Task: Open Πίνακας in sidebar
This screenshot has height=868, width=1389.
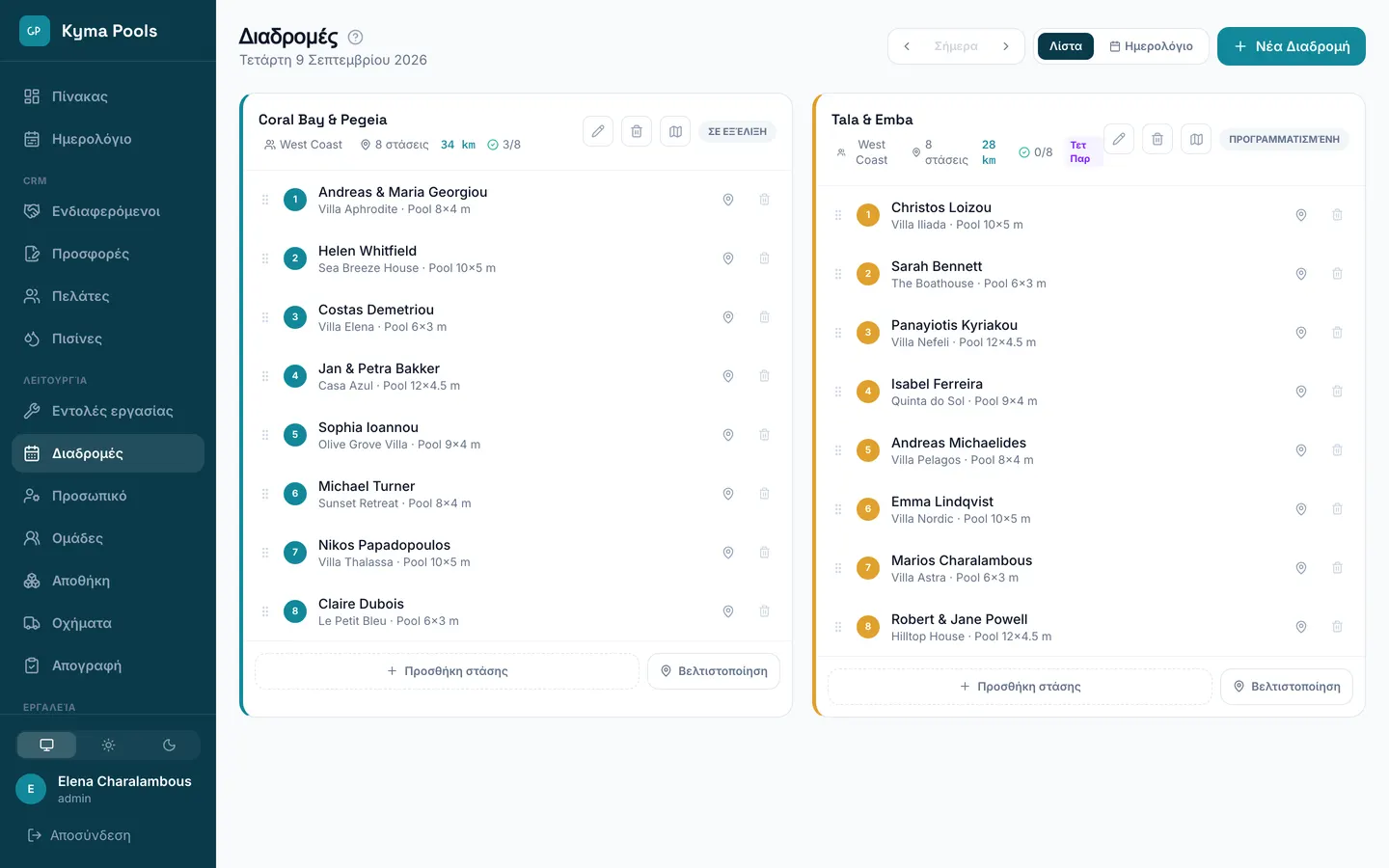Action: [108, 96]
